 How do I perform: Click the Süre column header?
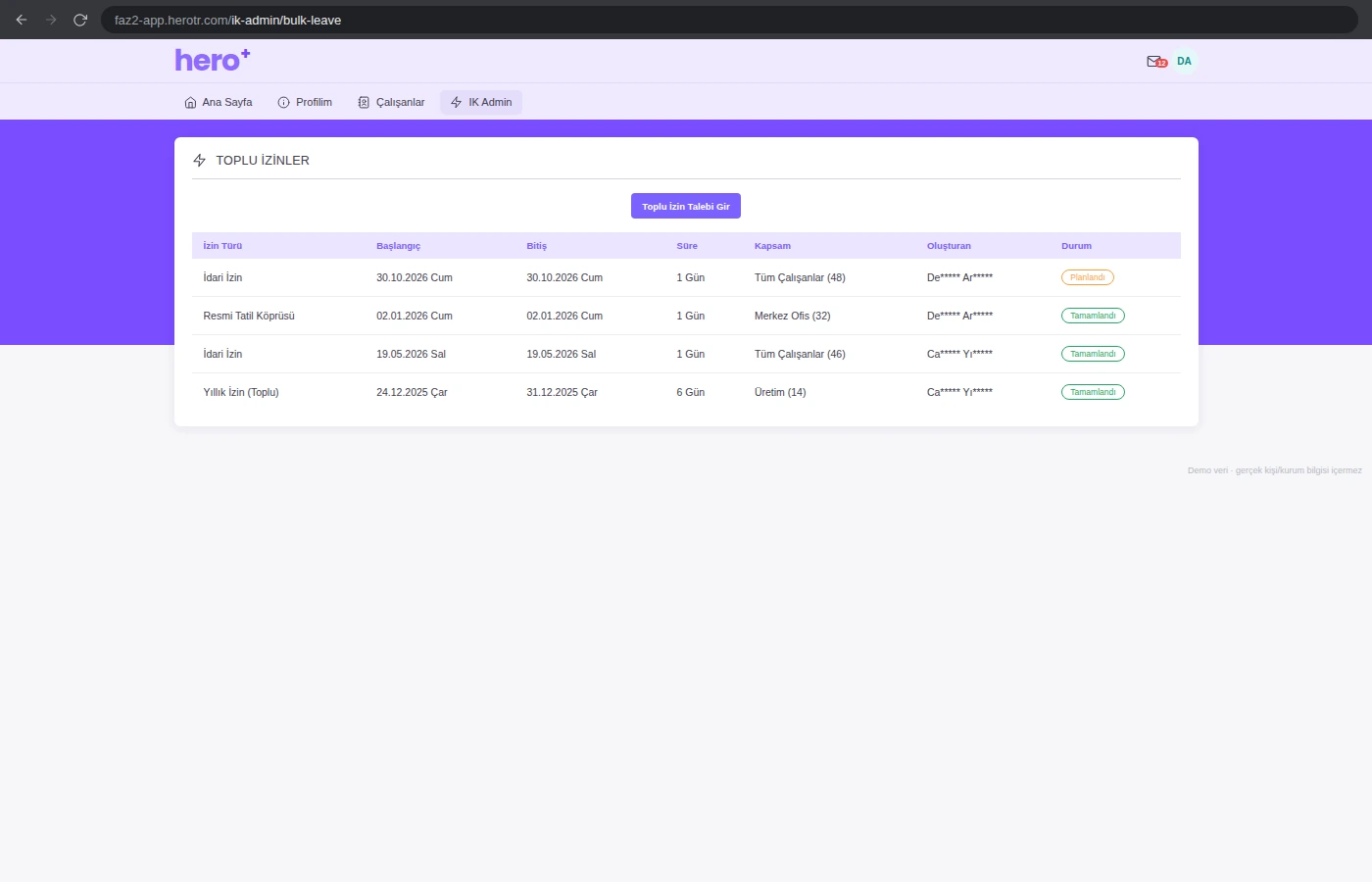[687, 246]
